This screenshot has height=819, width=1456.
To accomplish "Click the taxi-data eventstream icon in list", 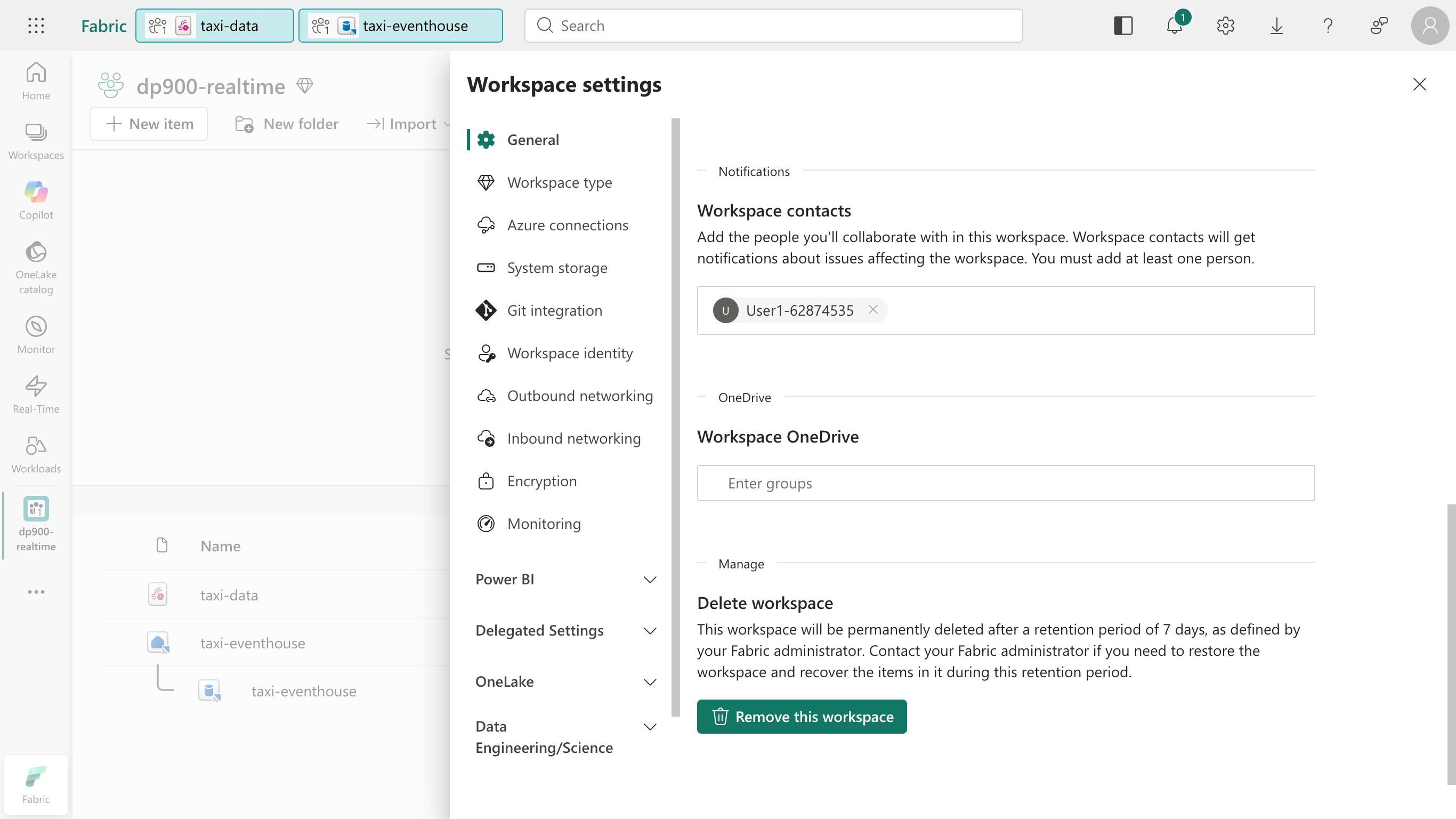I will pyautogui.click(x=158, y=595).
